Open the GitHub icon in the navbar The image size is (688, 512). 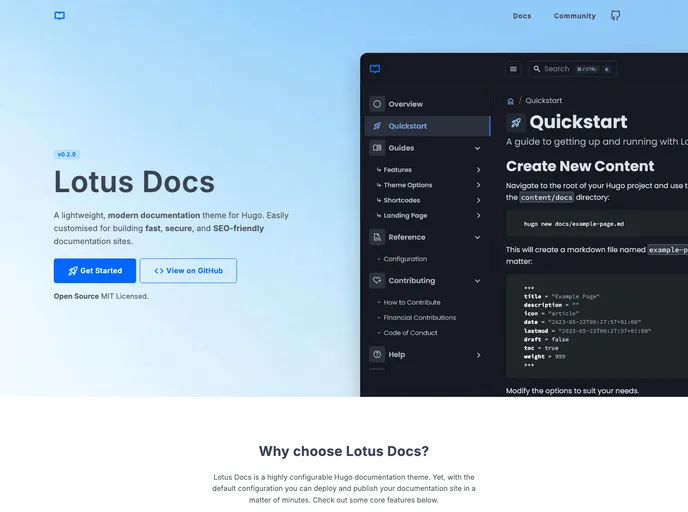[615, 16]
